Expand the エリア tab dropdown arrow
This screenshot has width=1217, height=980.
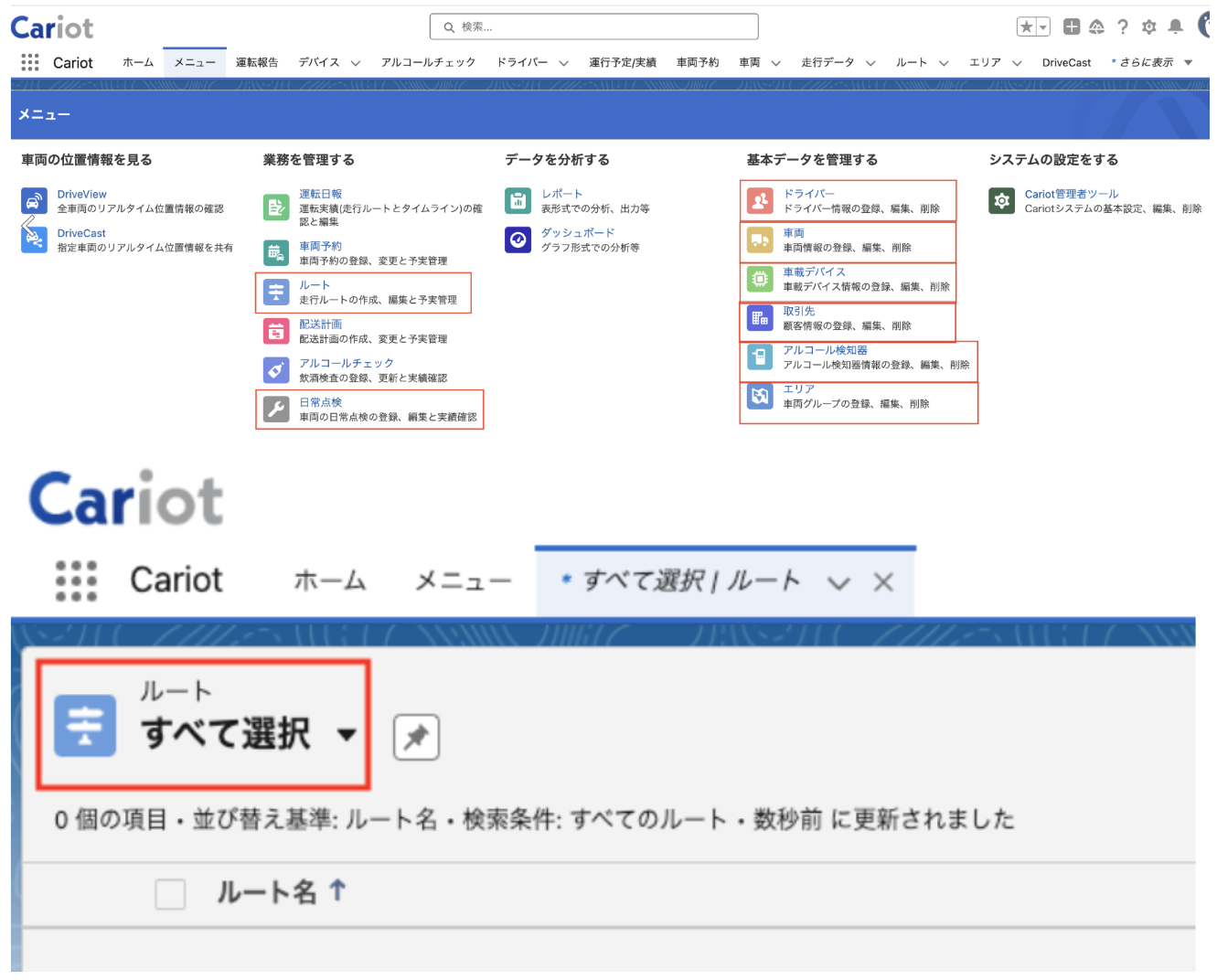[x=1017, y=63]
